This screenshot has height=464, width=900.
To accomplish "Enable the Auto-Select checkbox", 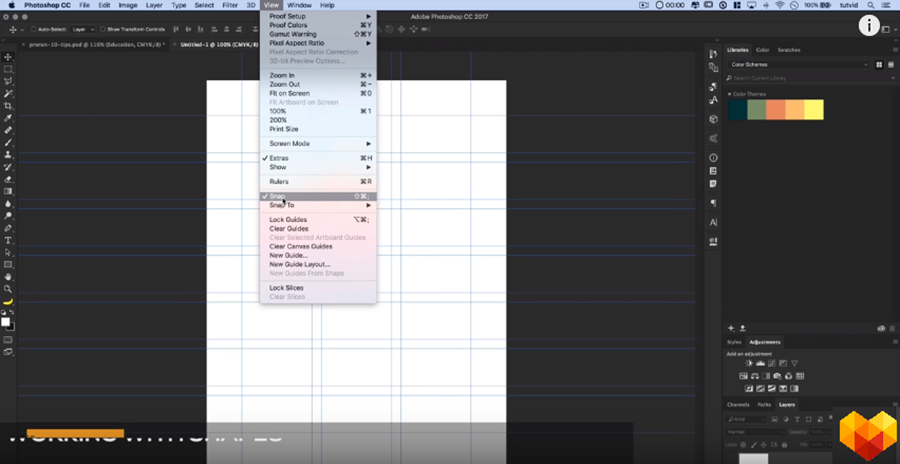I will click(31, 30).
